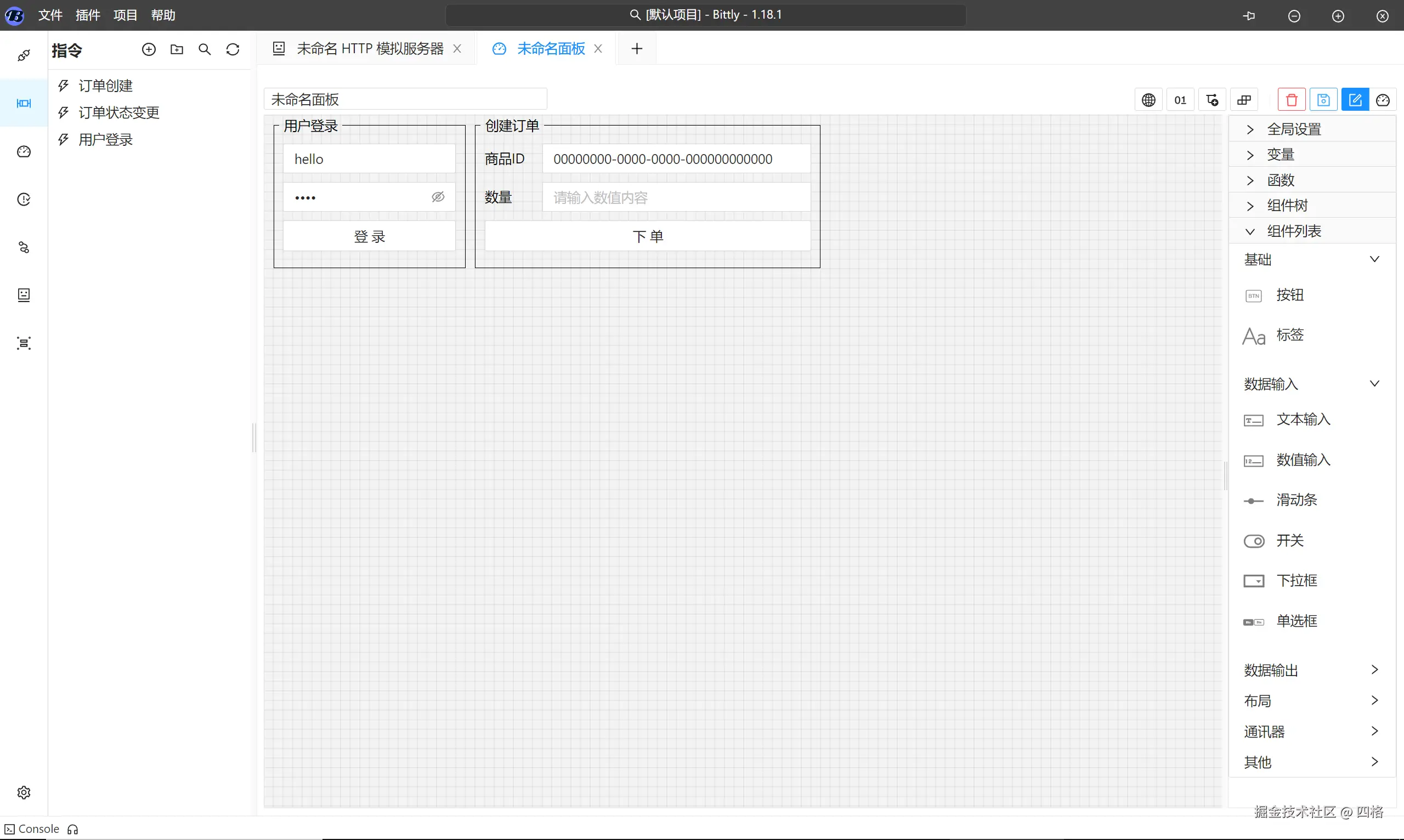Switch to 未命名 HTTP 模拟服务器 tab
This screenshot has width=1404, height=840.
369,49
